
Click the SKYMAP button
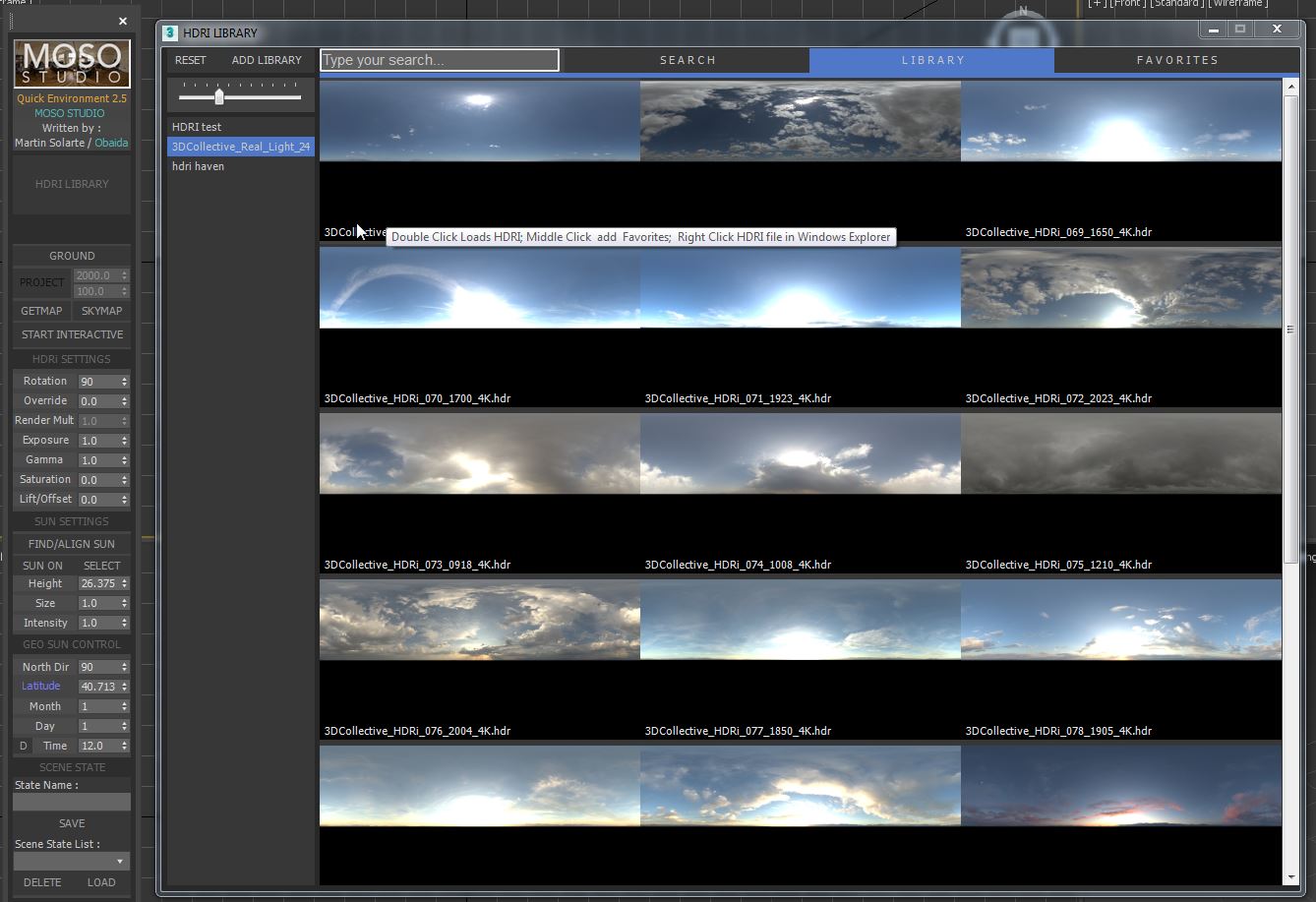[101, 311]
